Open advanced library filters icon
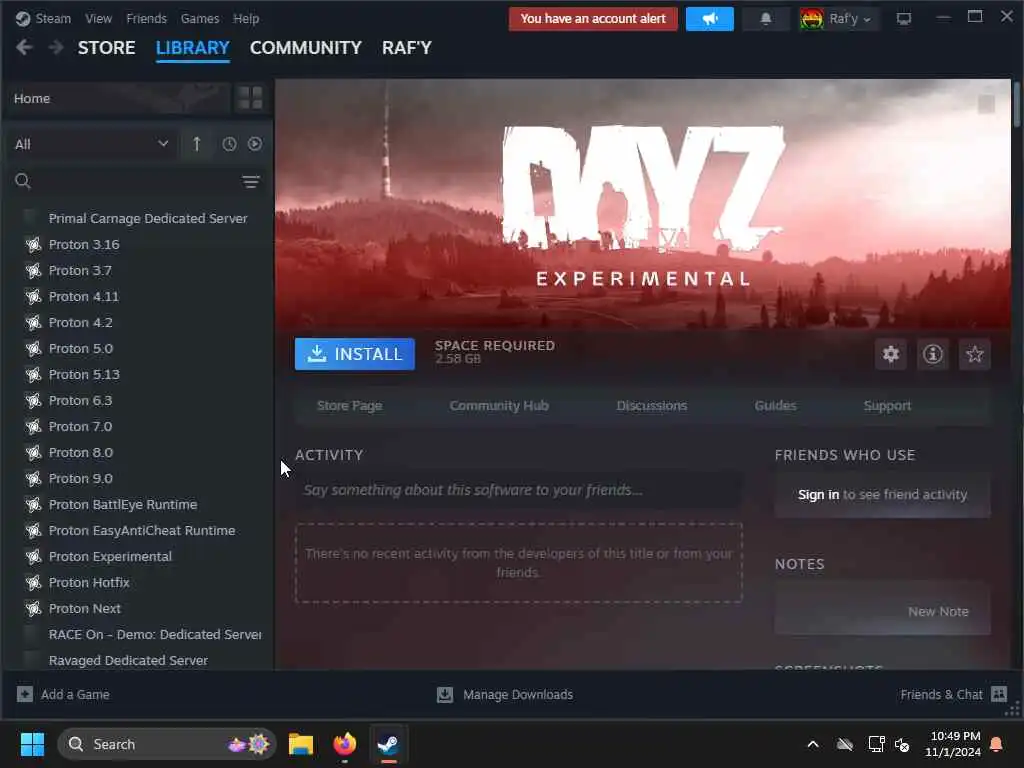1024x768 pixels. [251, 182]
